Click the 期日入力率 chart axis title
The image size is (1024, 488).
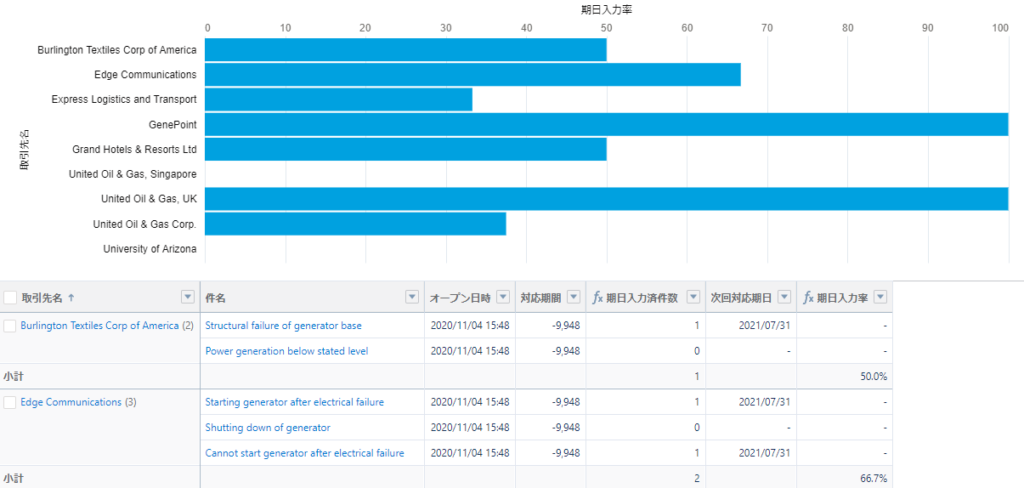[x=606, y=9]
